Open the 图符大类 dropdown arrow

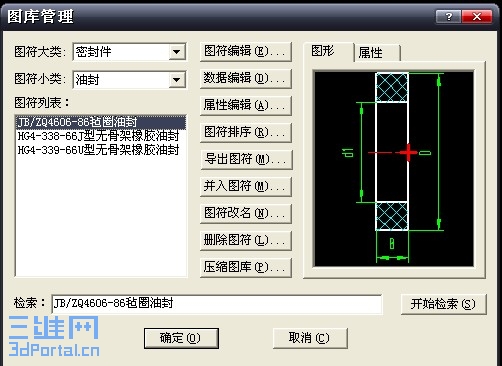(177, 52)
